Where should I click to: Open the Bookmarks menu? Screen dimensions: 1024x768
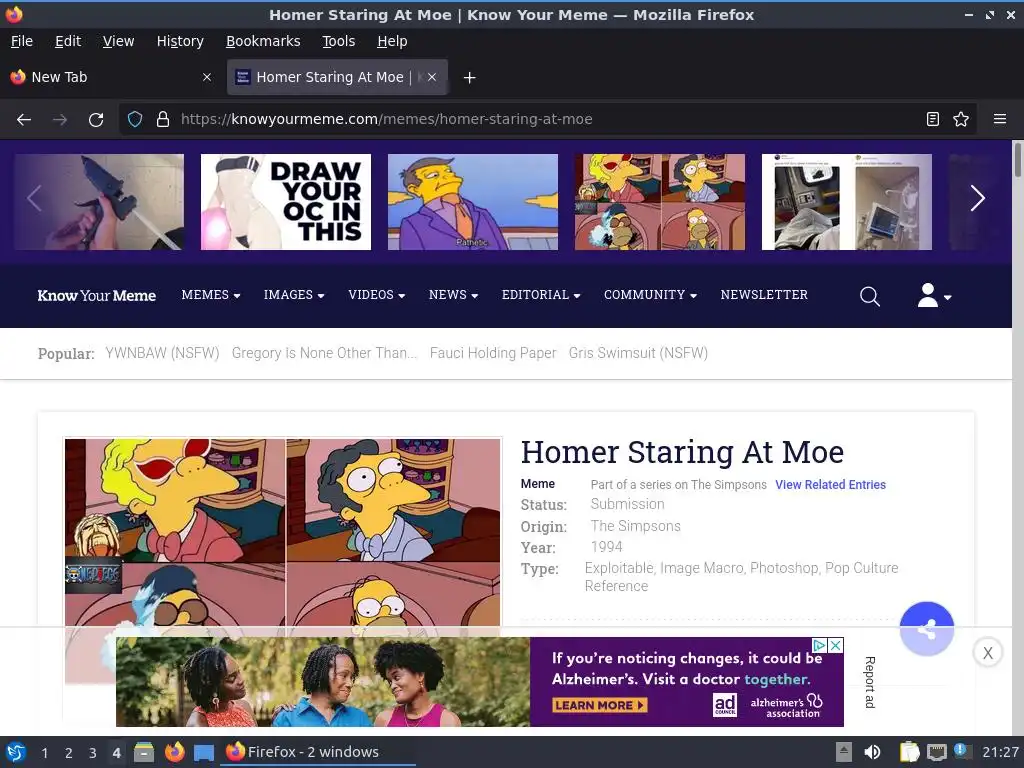click(263, 41)
